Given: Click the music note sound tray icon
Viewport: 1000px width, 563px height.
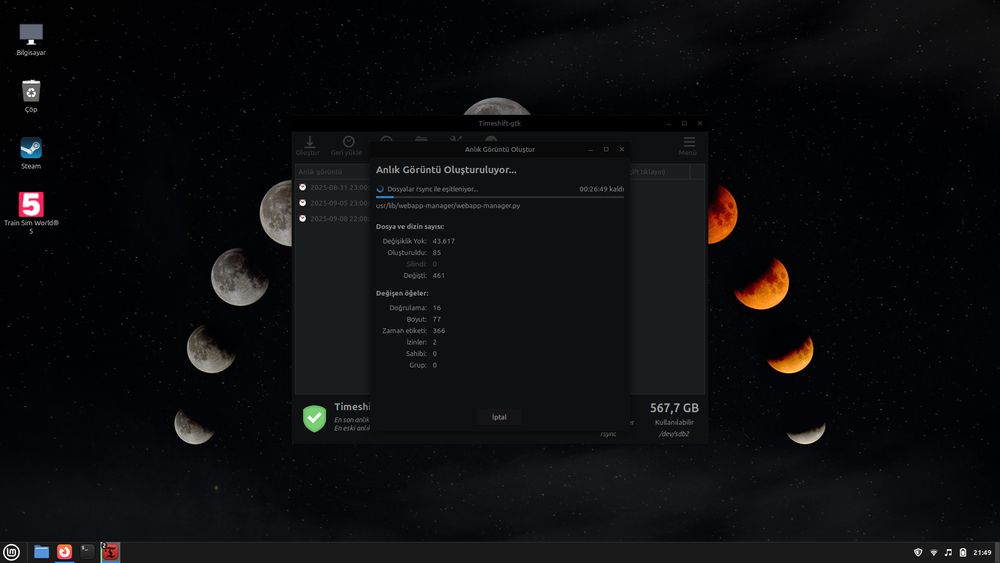Looking at the screenshot, I should point(948,552).
